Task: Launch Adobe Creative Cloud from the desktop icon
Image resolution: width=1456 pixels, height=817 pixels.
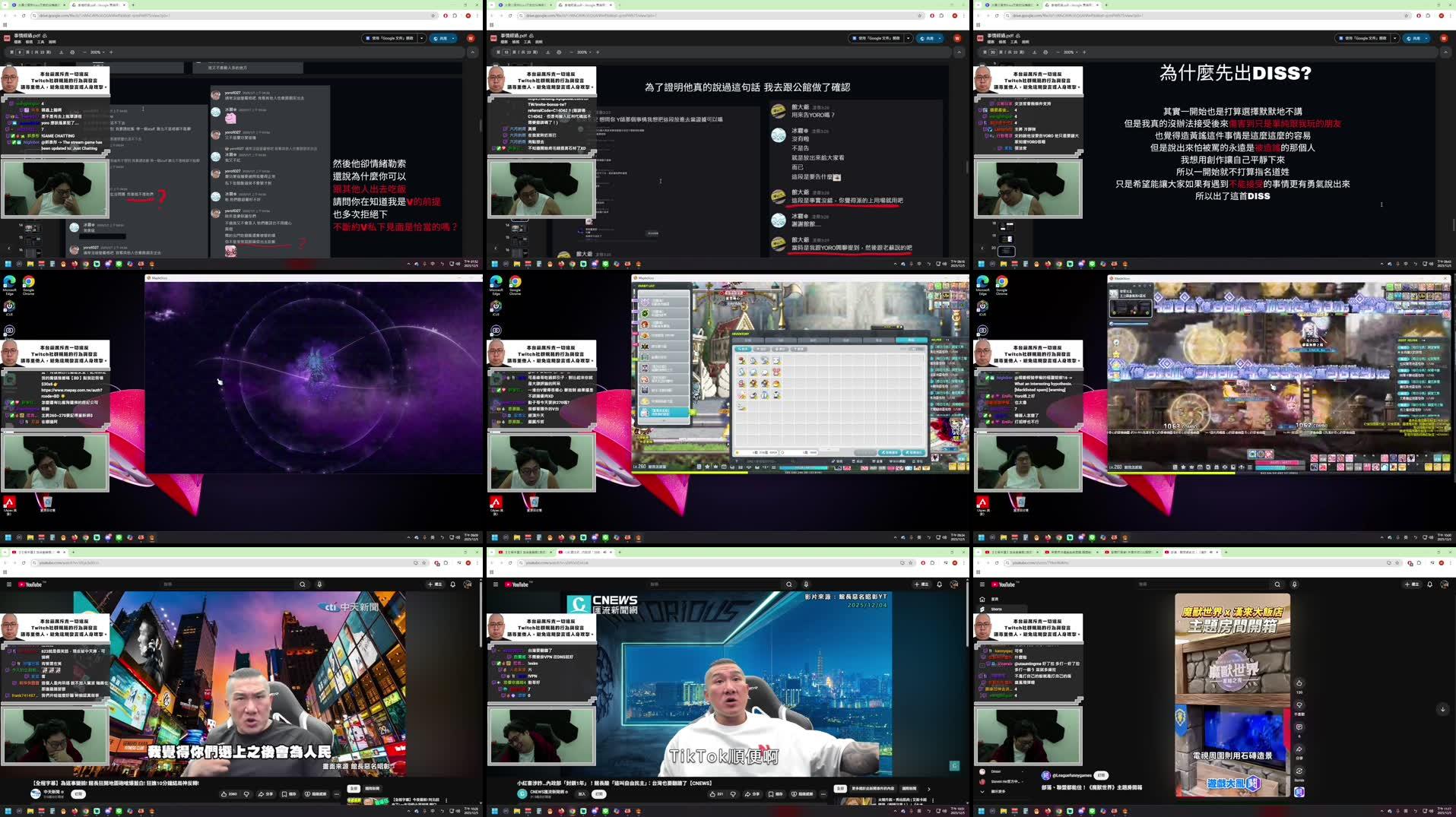Action: coord(9,502)
